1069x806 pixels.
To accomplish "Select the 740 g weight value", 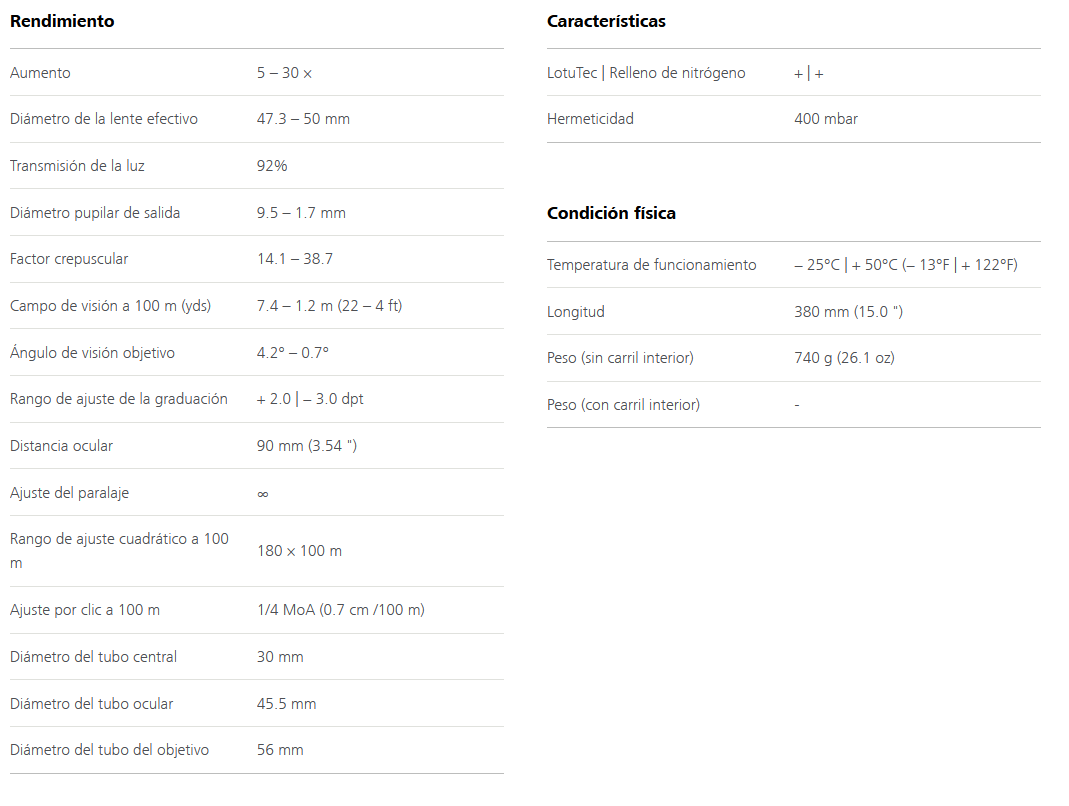I will [844, 358].
